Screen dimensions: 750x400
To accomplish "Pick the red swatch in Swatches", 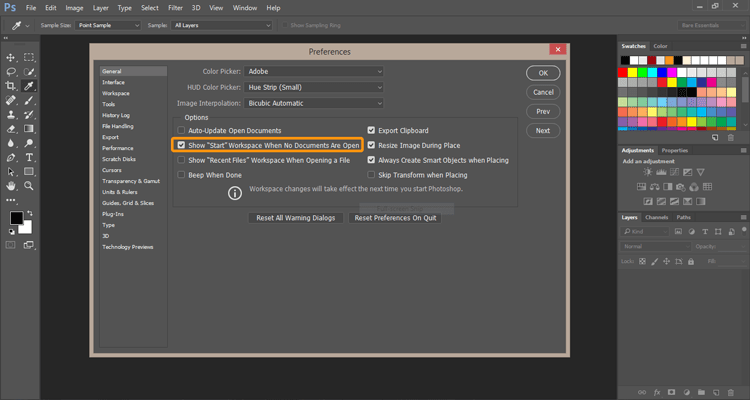I will coord(622,73).
